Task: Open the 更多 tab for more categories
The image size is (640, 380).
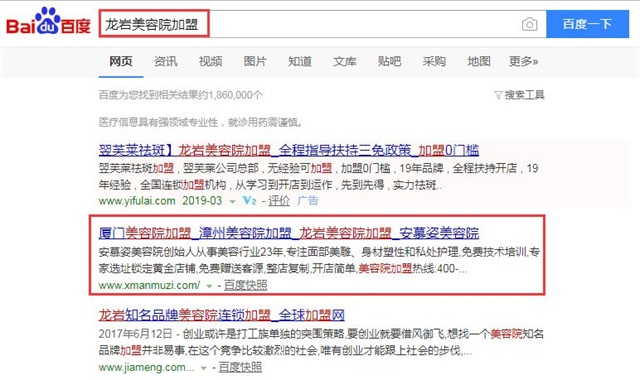Action: coord(523,61)
